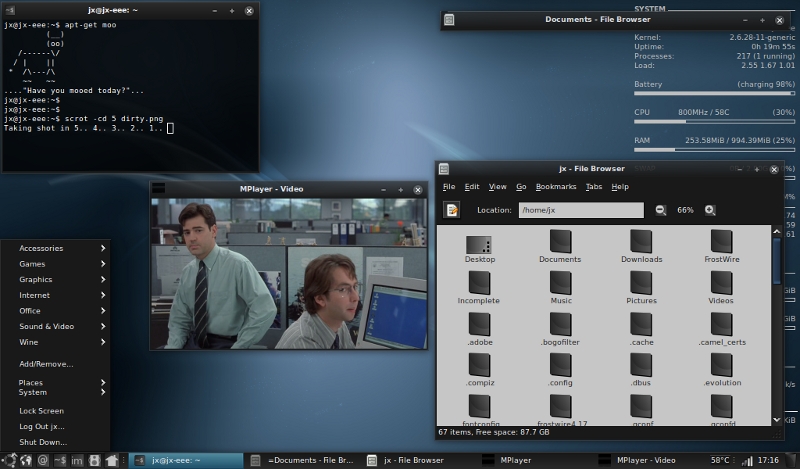Select the .adobe folder icon
Image resolution: width=800 pixels, height=469 pixels.
pos(479,324)
